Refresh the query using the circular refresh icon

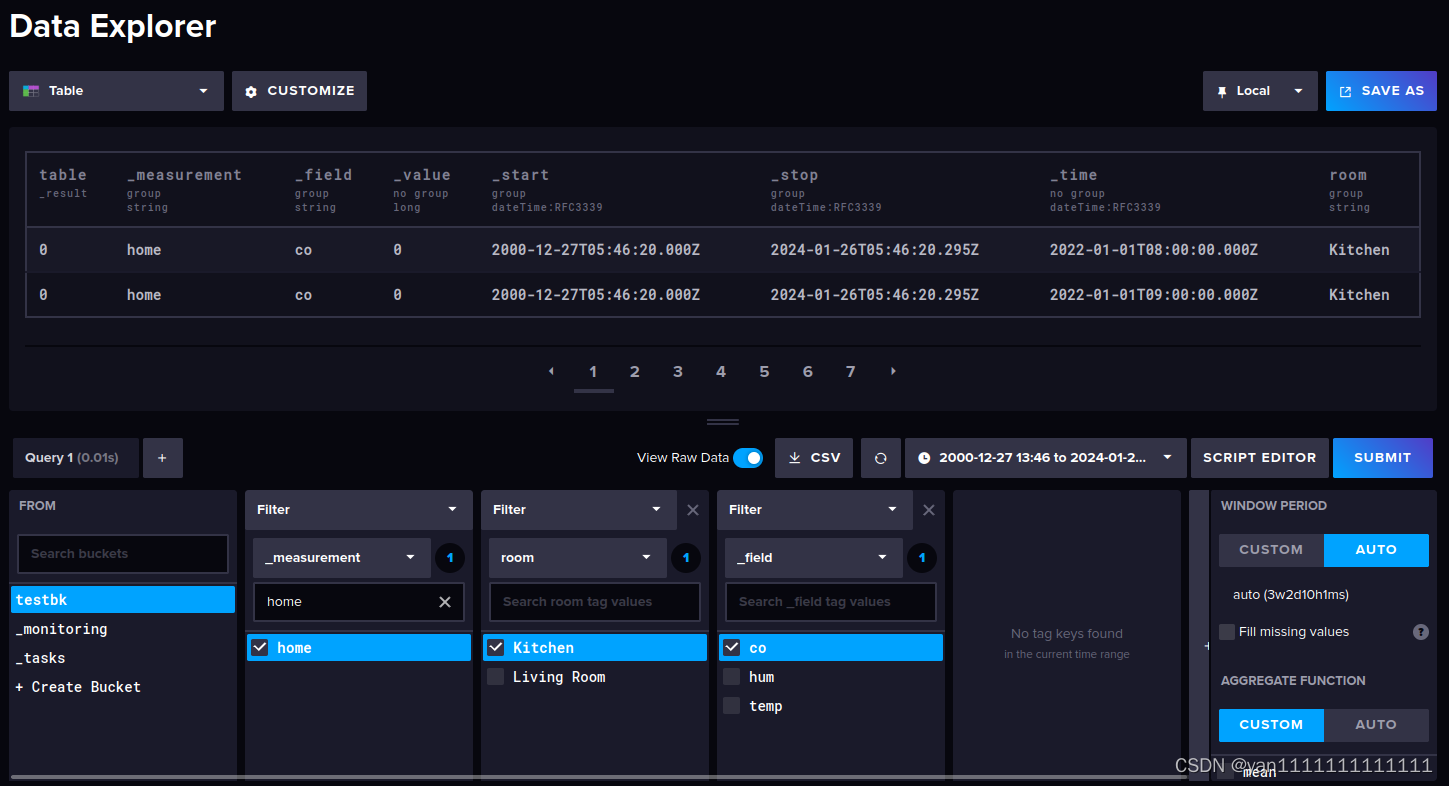pyautogui.click(x=880, y=457)
